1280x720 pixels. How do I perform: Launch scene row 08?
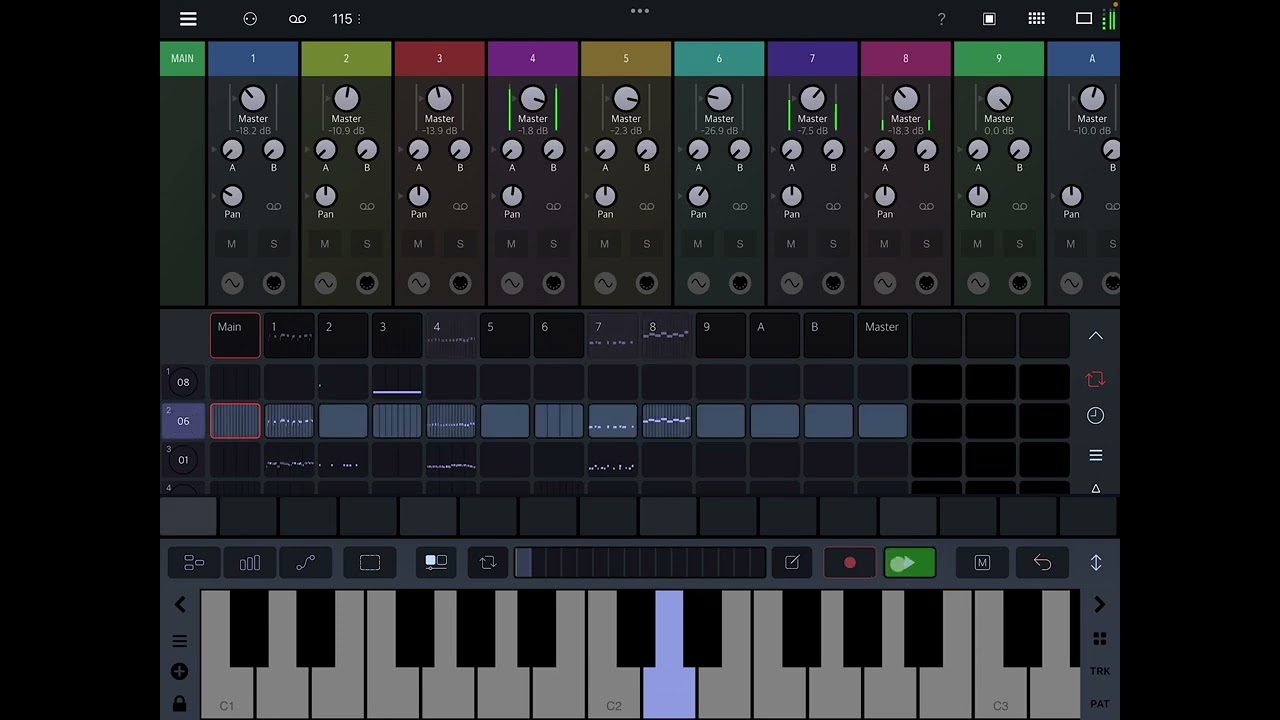[183, 382]
